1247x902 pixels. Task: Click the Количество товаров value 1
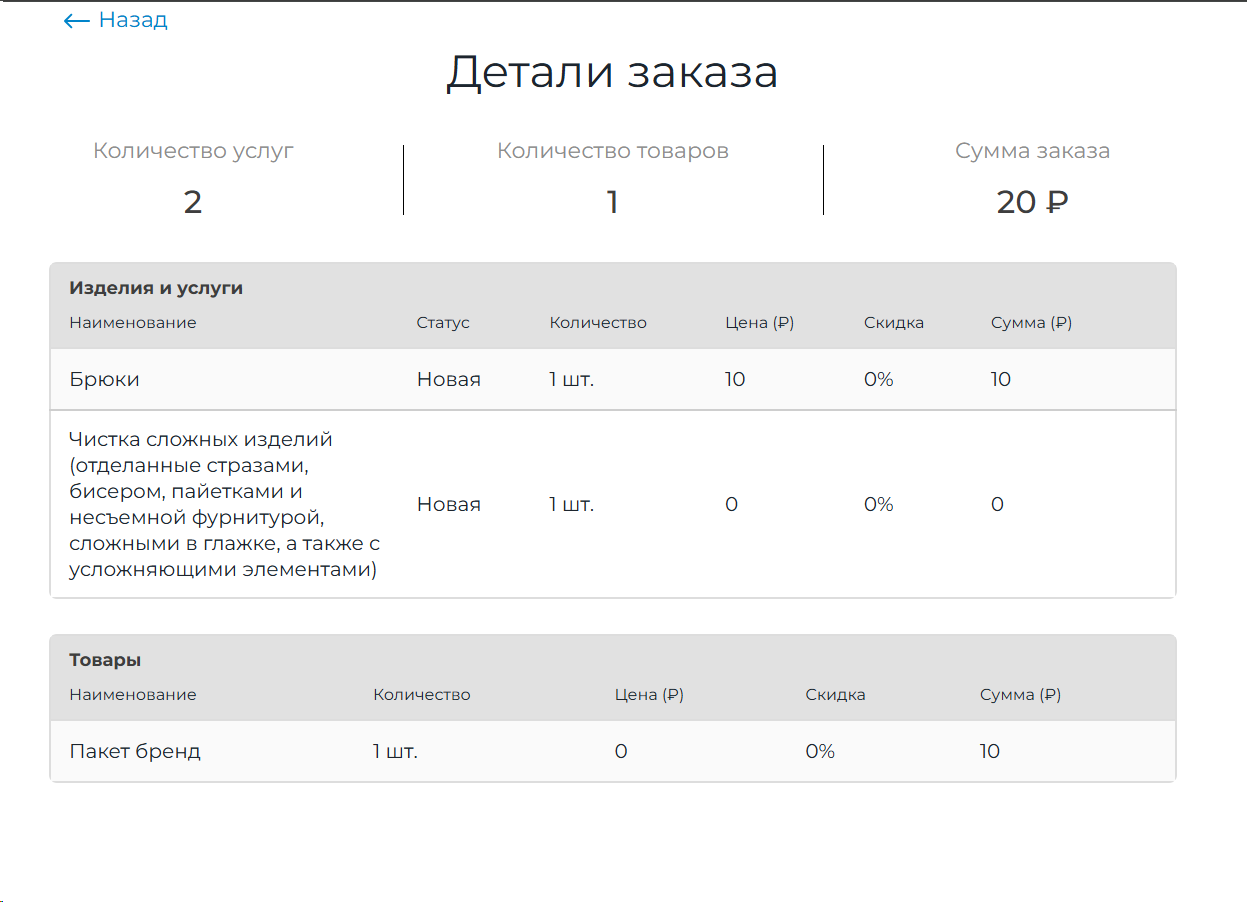612,202
